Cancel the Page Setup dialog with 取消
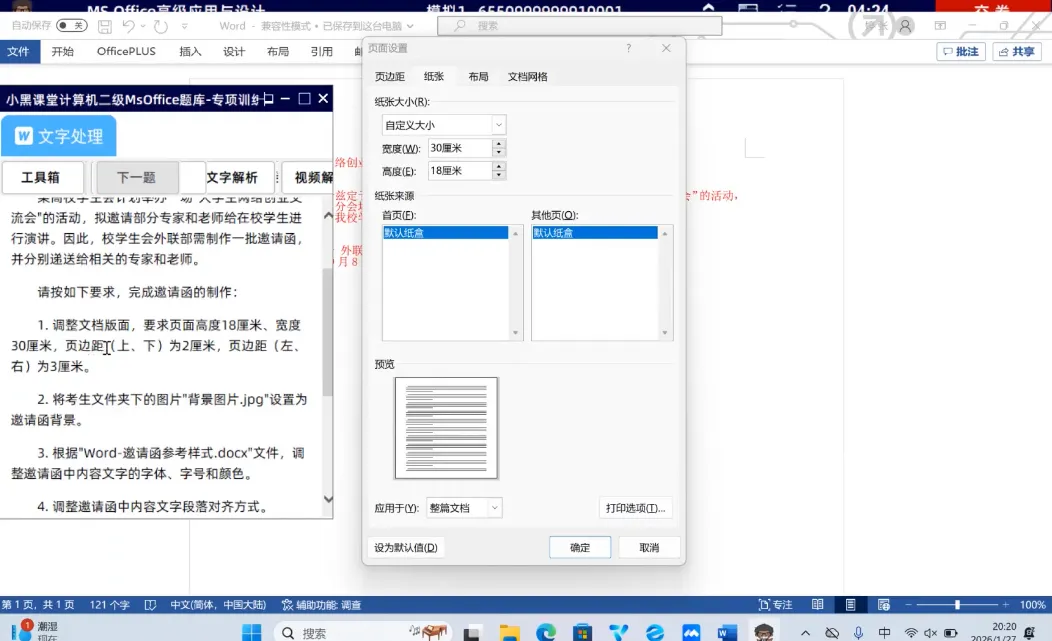 [x=649, y=548]
